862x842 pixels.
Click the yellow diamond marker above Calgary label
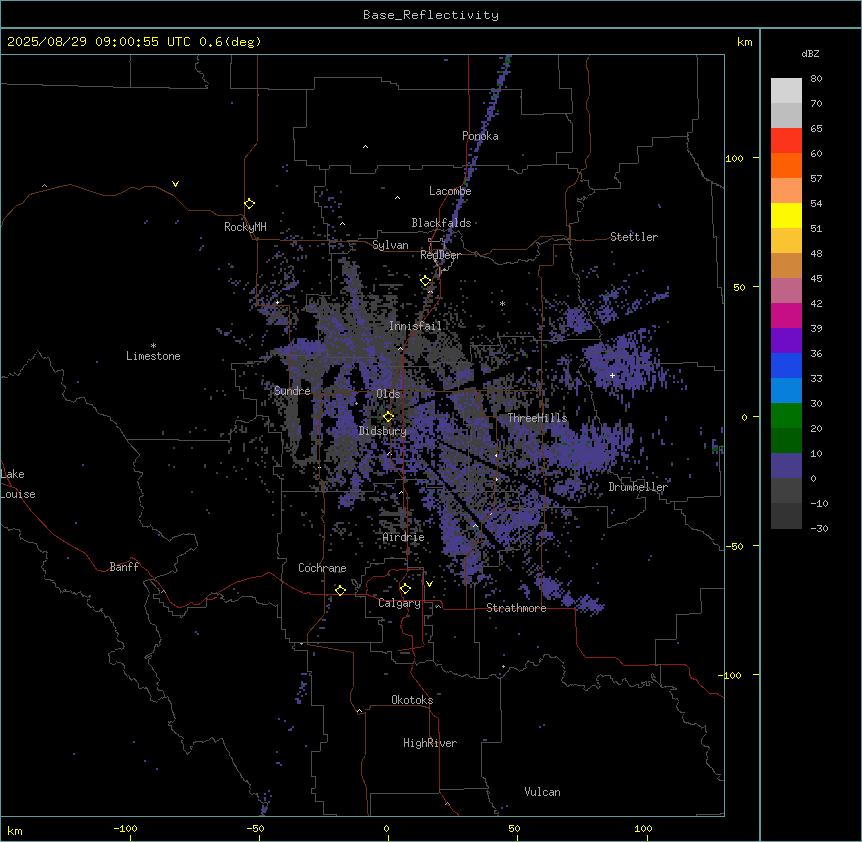405,589
